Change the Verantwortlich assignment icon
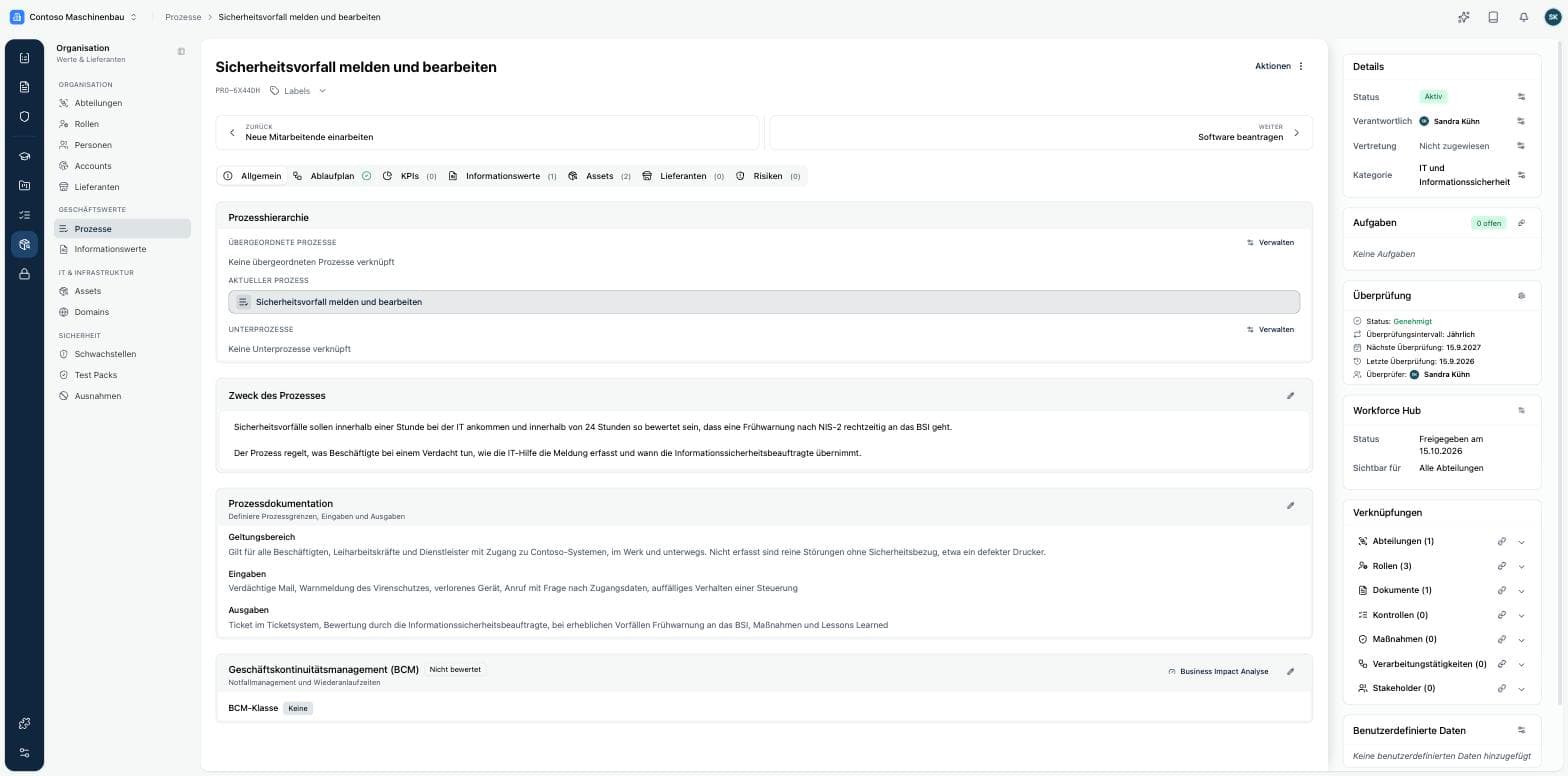This screenshot has width=1568, height=776. coord(1521,121)
